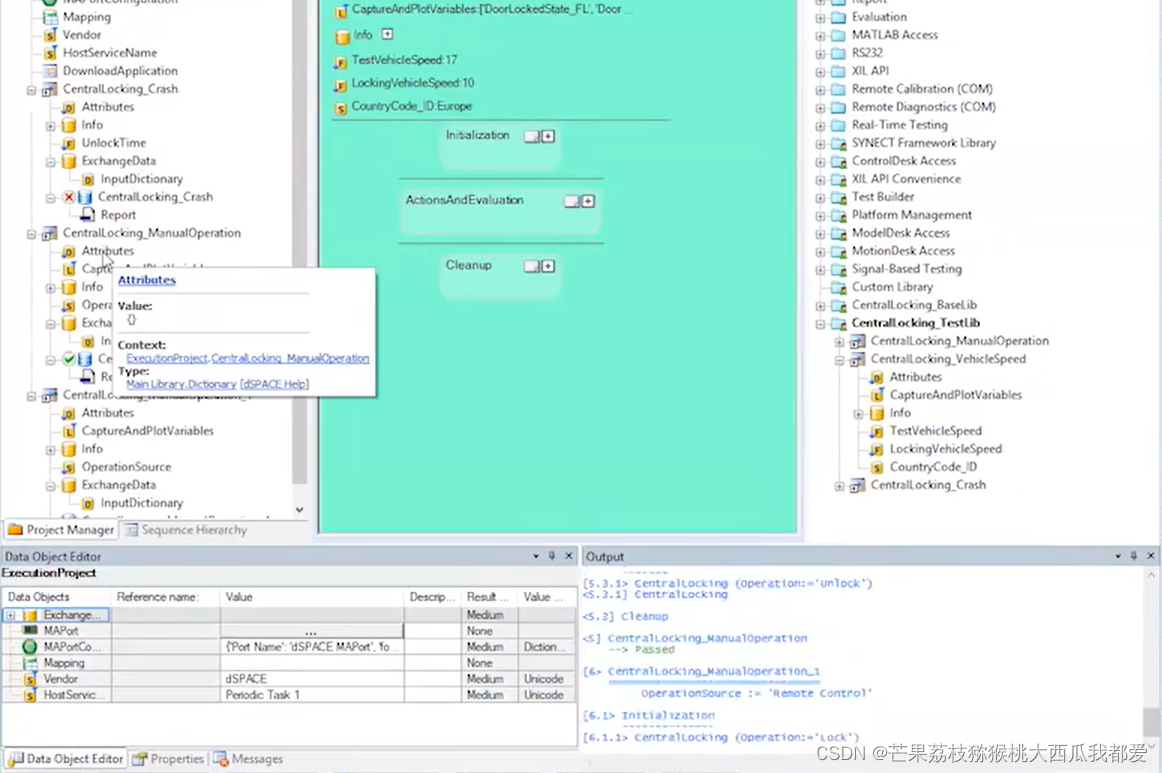Image resolution: width=1162 pixels, height=773 pixels.
Task: Click the MATLAB Access library folder icon
Action: pyautogui.click(x=838, y=35)
